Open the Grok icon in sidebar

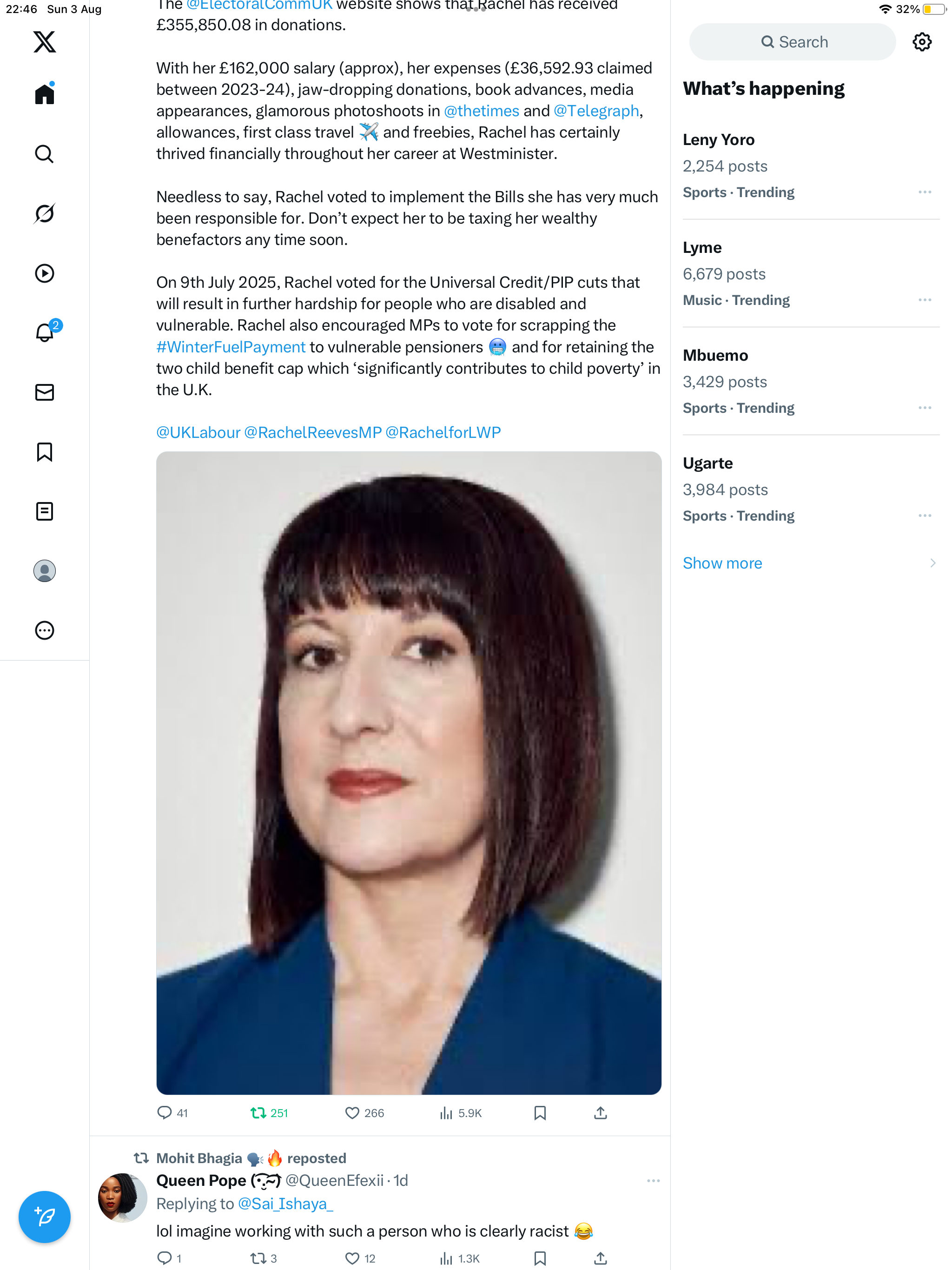coord(44,213)
